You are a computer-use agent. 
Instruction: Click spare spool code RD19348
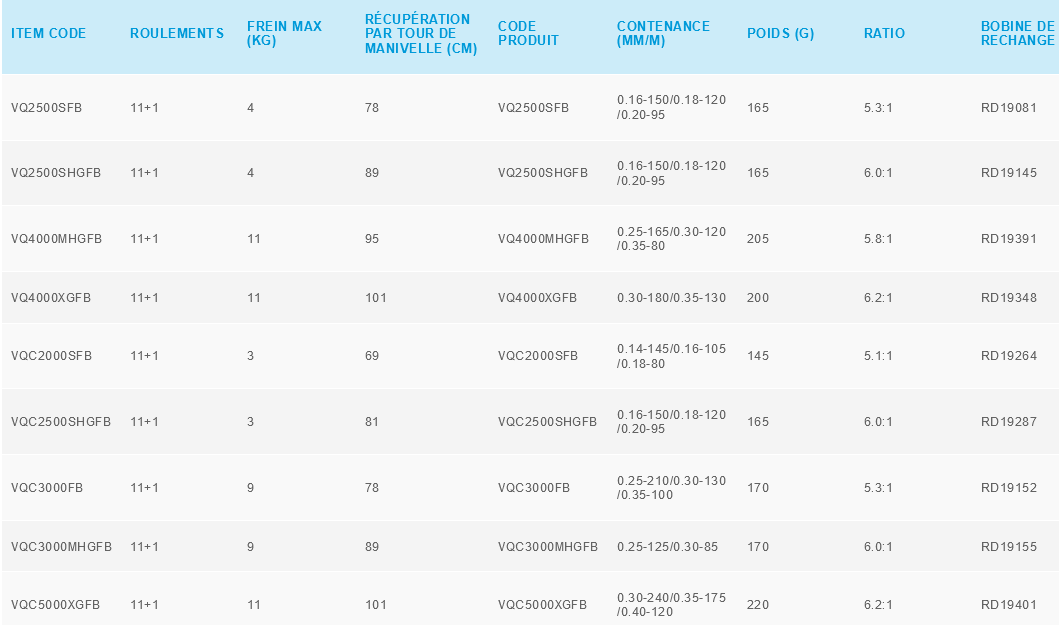[1008, 297]
